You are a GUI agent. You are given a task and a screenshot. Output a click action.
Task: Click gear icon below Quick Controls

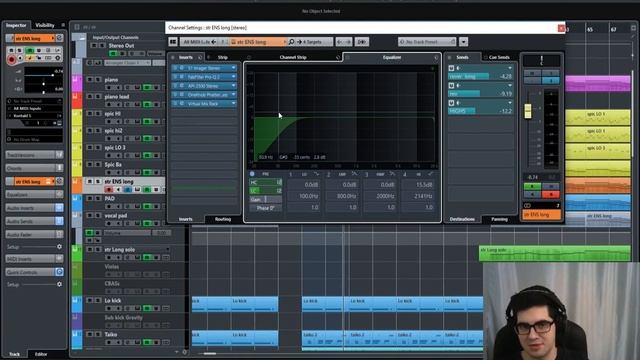tap(59, 284)
